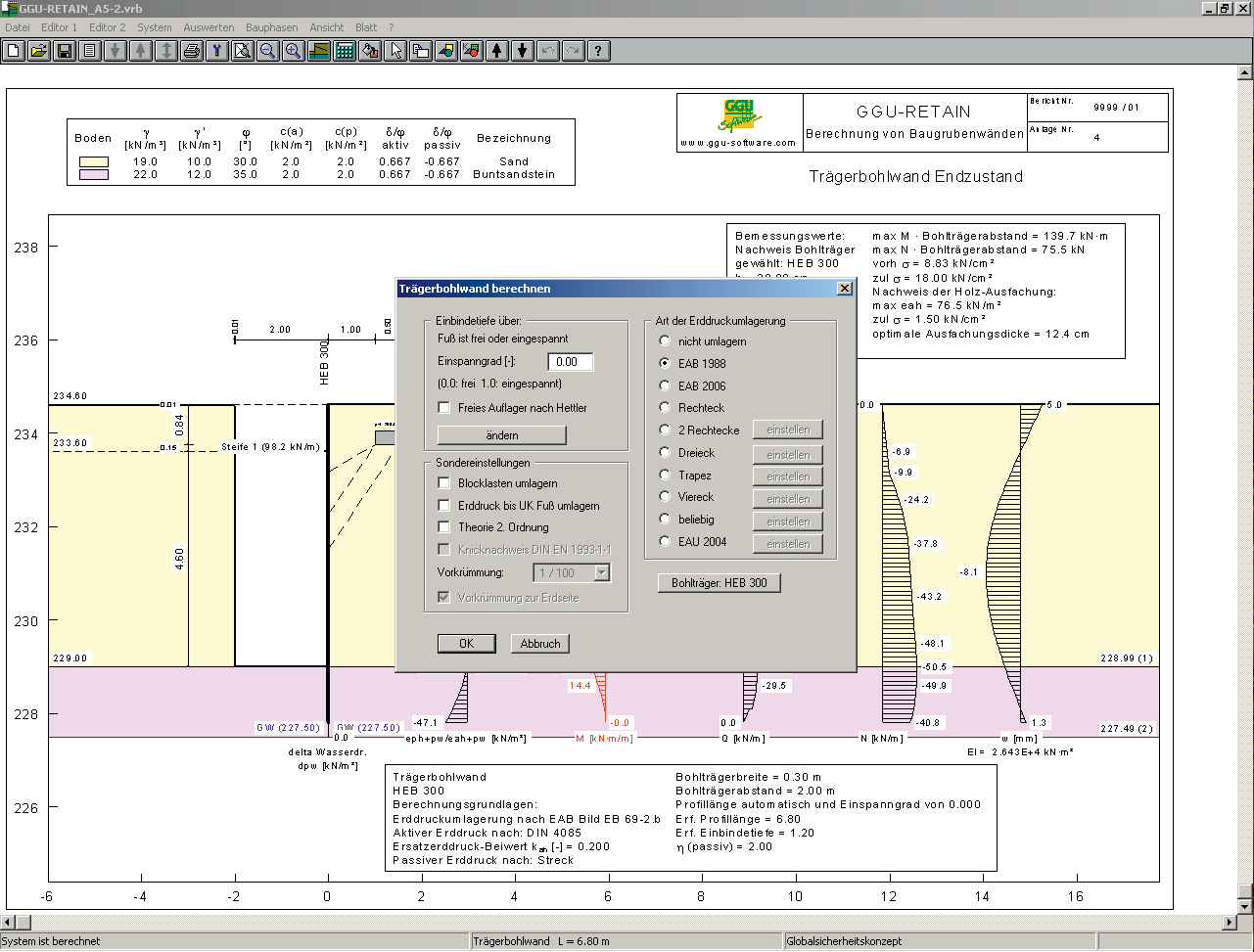Click the crossed-out magnifier toolbar icon
1254x952 pixels.
(243, 51)
